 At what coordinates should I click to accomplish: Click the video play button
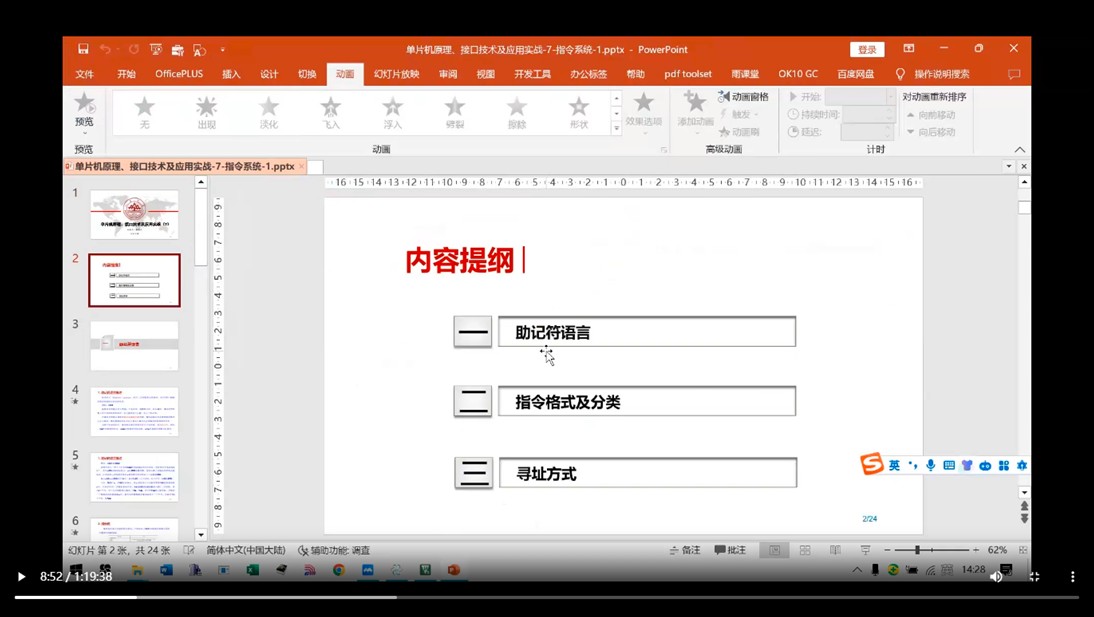[x=21, y=576]
